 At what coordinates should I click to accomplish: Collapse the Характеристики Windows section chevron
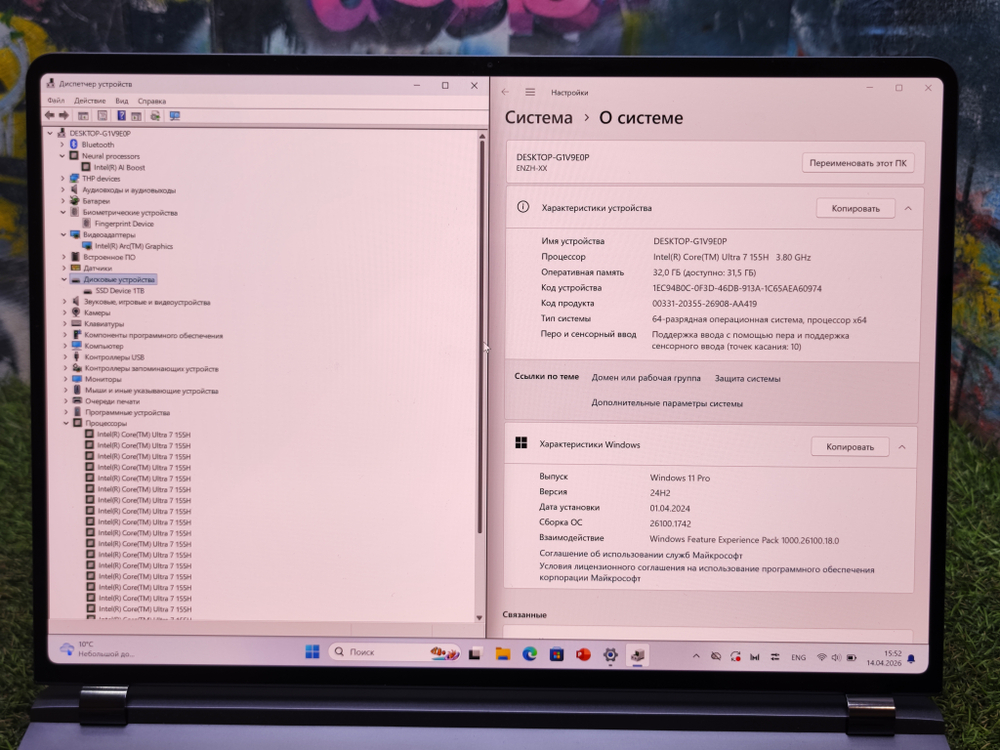point(902,447)
